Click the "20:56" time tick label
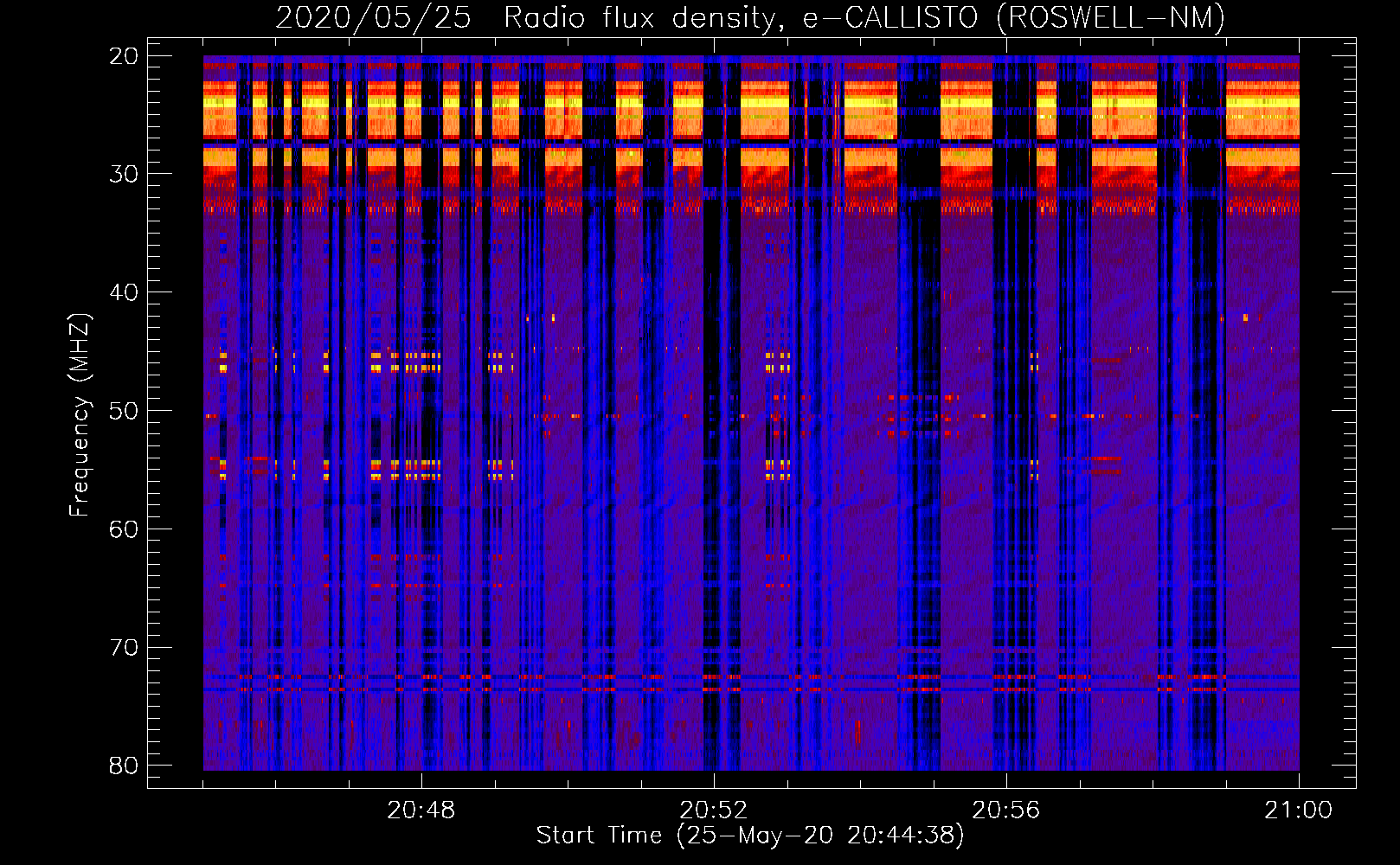Image resolution: width=1400 pixels, height=865 pixels. (x=1006, y=811)
